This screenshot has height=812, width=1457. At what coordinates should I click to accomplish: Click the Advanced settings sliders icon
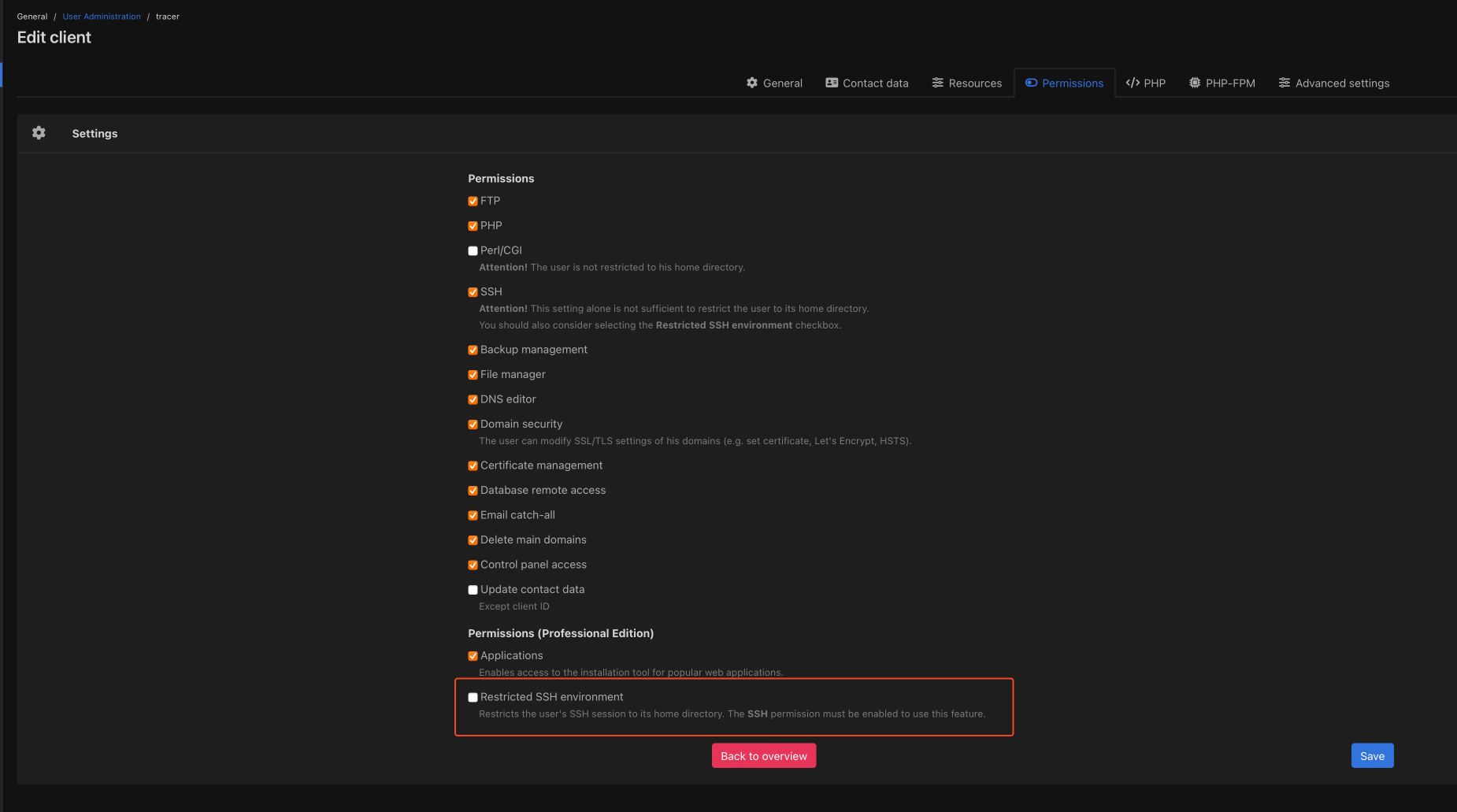click(x=1285, y=83)
